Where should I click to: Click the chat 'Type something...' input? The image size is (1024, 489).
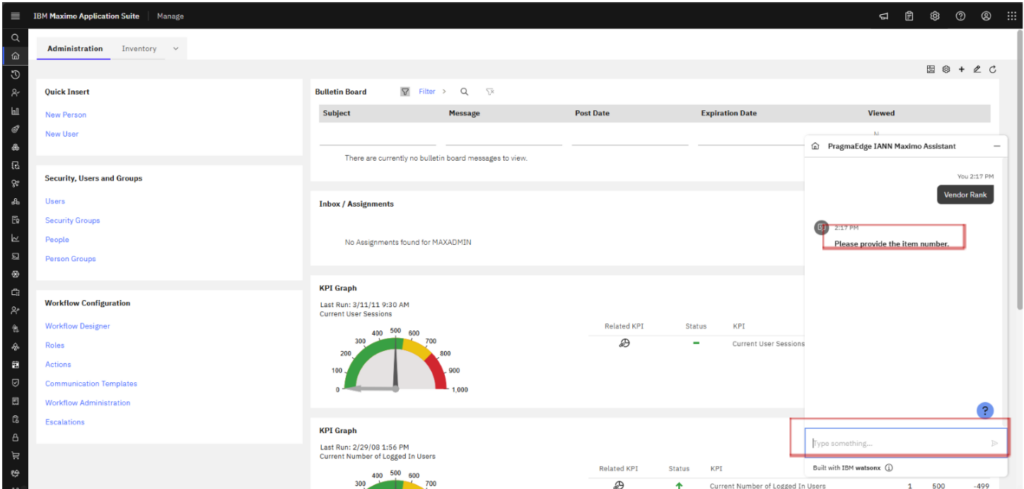[x=906, y=443]
